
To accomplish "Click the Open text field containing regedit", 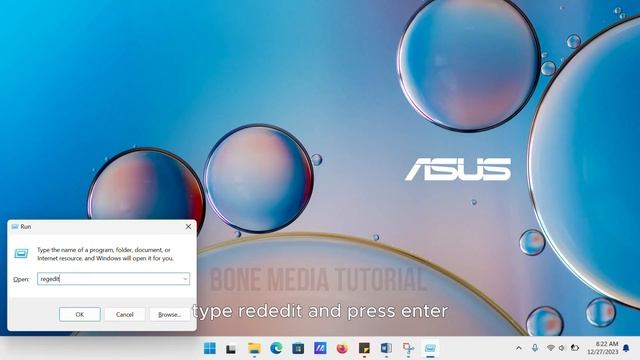I will point(113,279).
